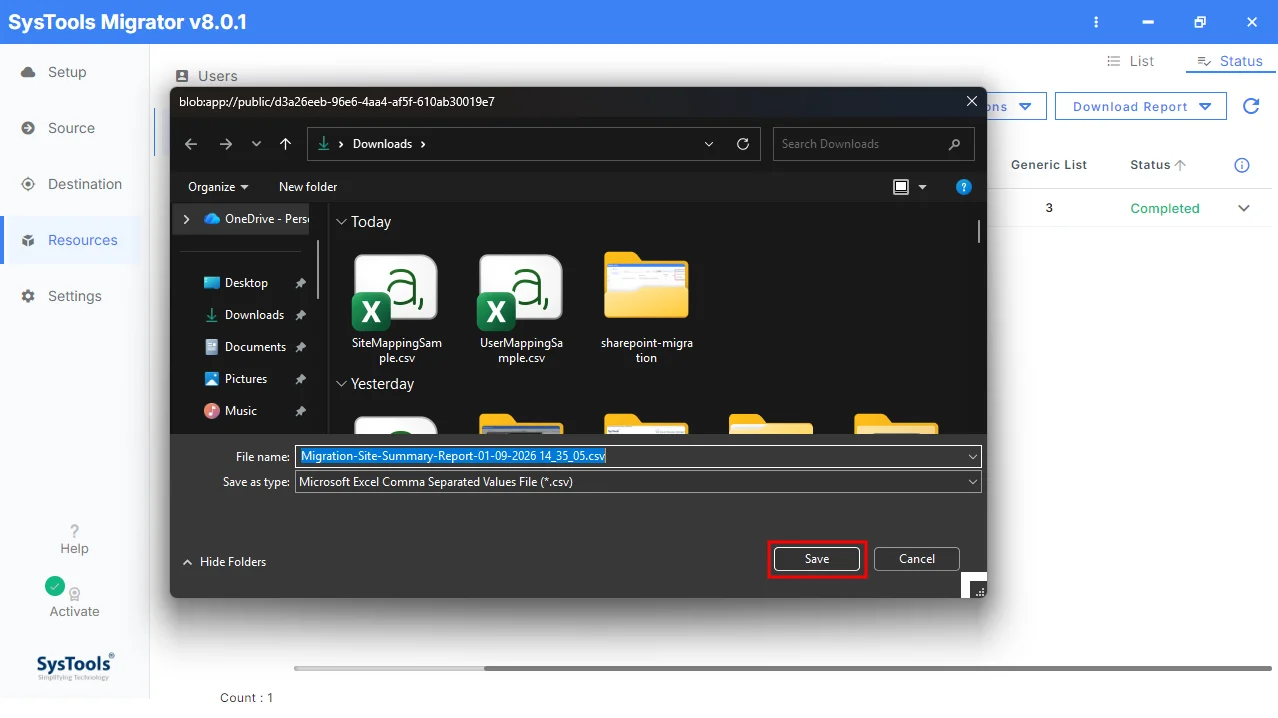Click the Search Downloads box
Image resolution: width=1278 pixels, height=718 pixels.
pos(873,144)
